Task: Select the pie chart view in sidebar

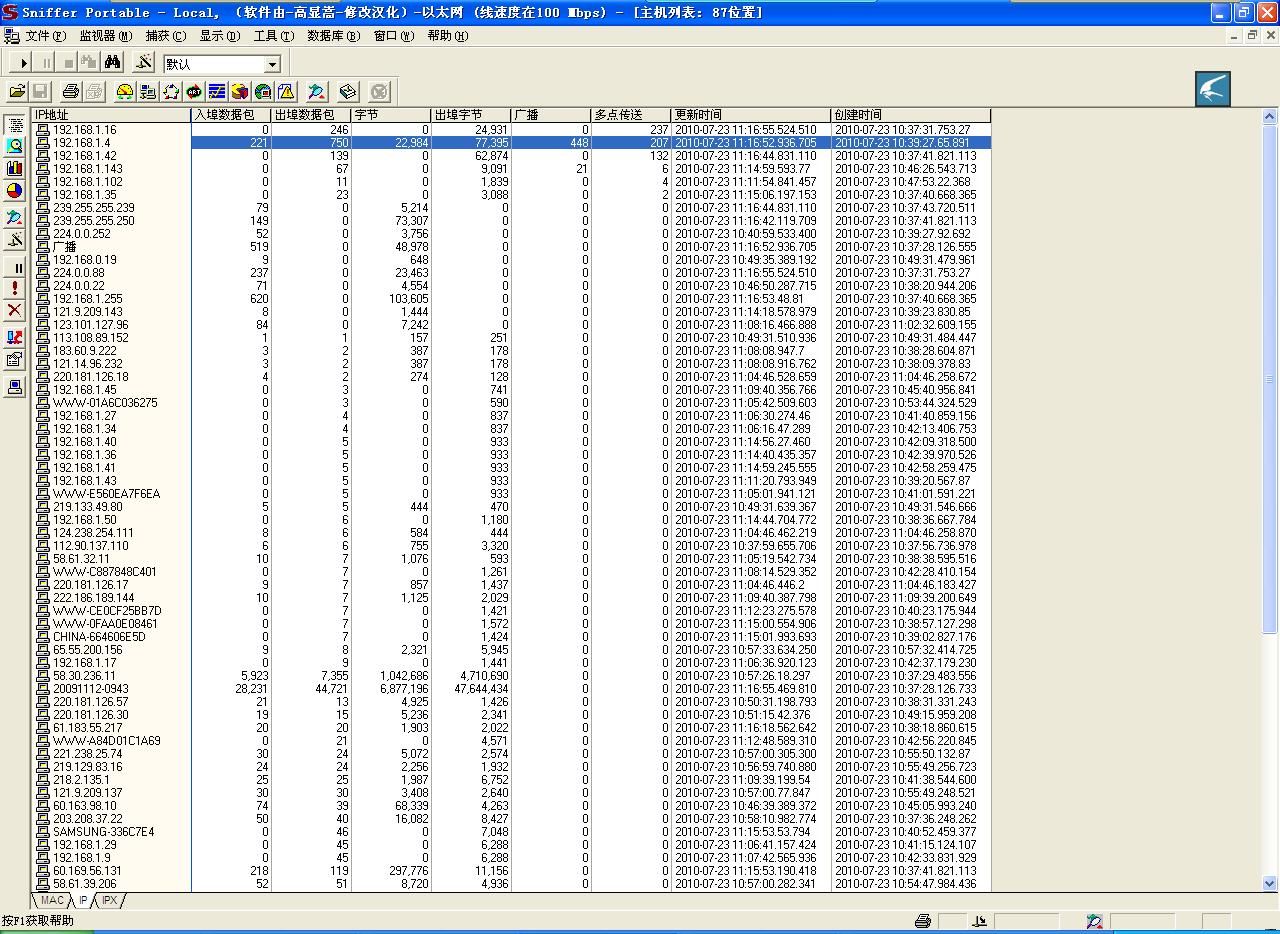Action: [15, 191]
